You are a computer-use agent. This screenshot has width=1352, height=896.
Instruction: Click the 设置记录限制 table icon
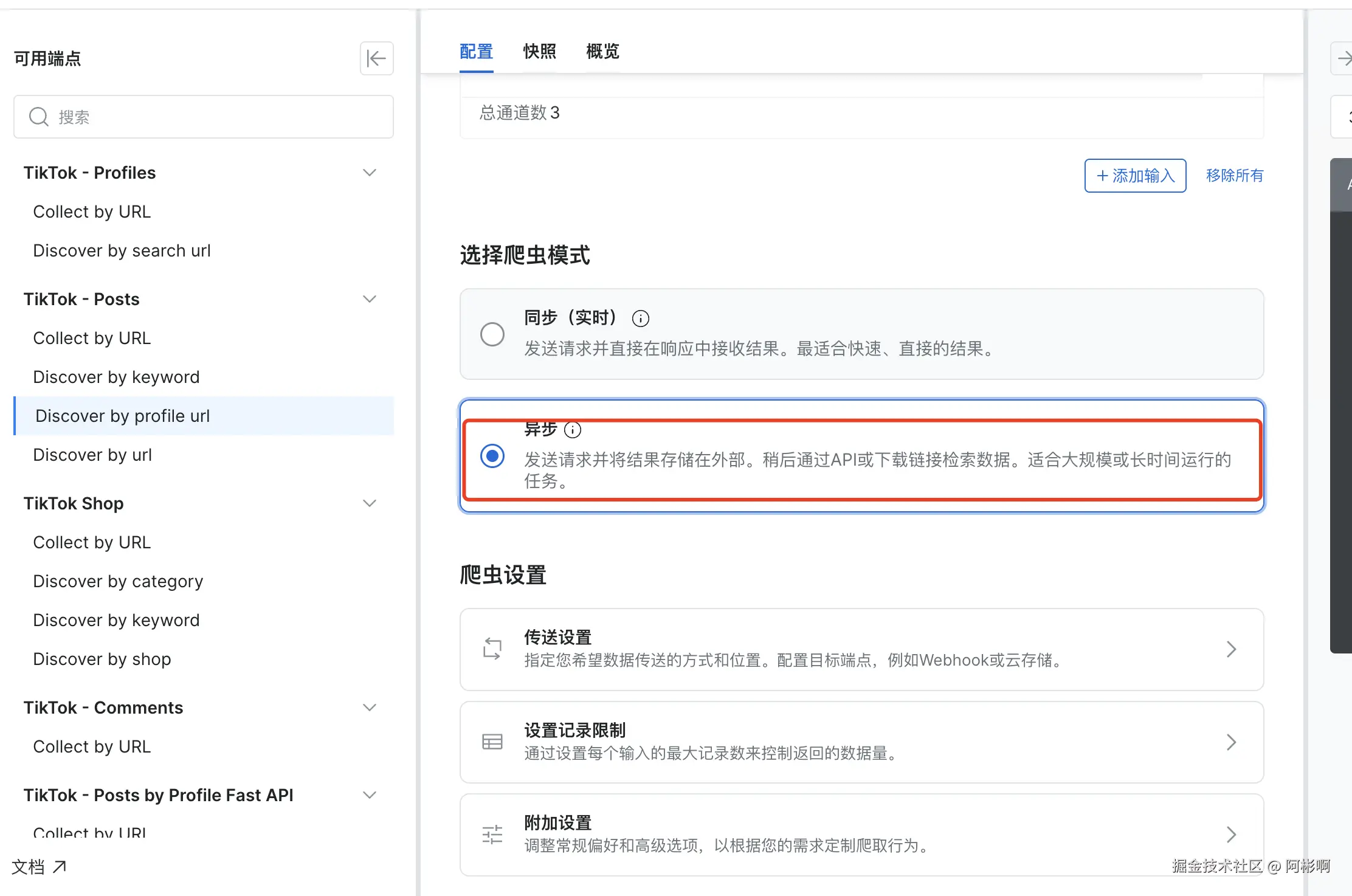click(492, 742)
